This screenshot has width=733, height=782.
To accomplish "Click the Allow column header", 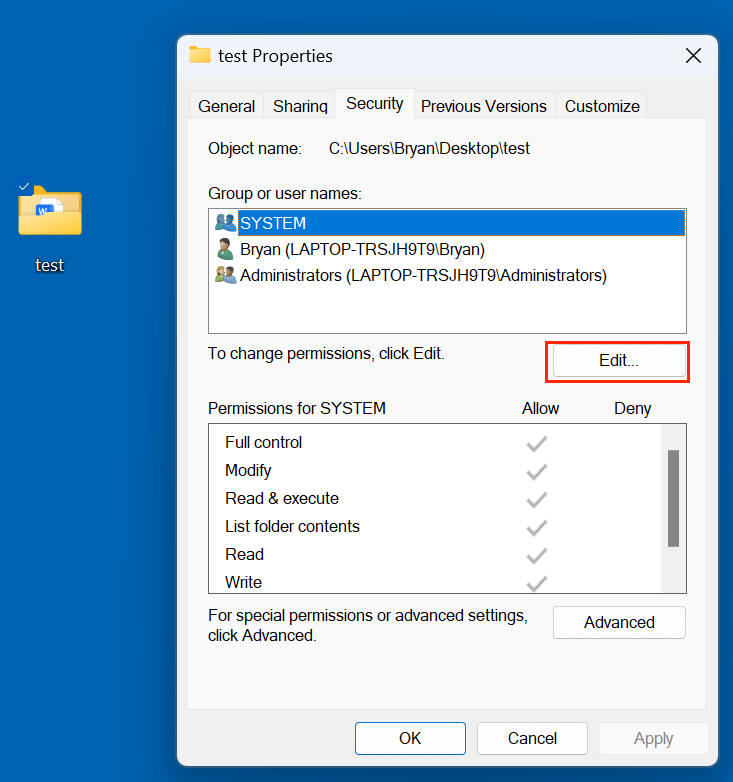I will 540,408.
